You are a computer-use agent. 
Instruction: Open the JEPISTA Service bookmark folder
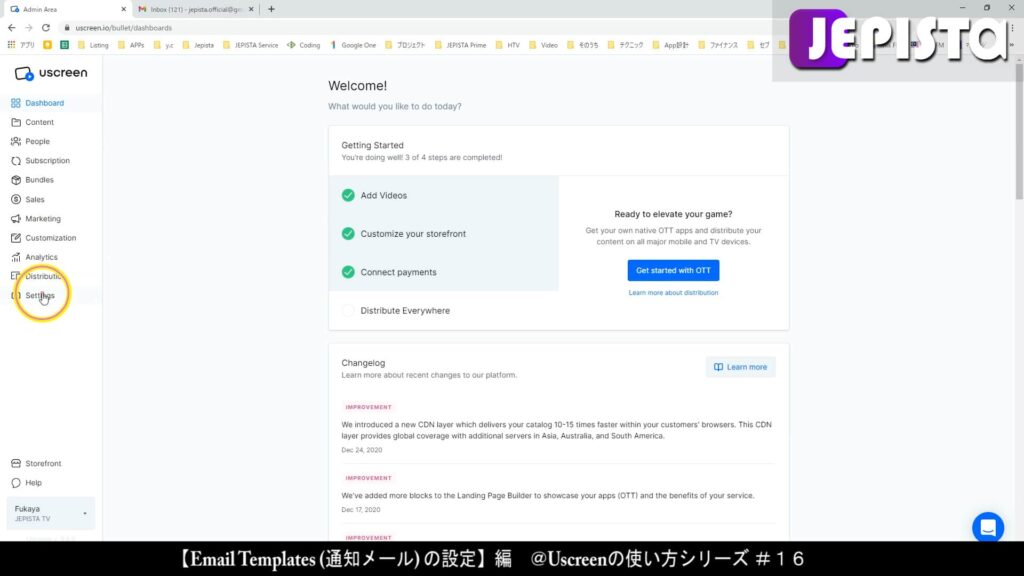click(250, 45)
